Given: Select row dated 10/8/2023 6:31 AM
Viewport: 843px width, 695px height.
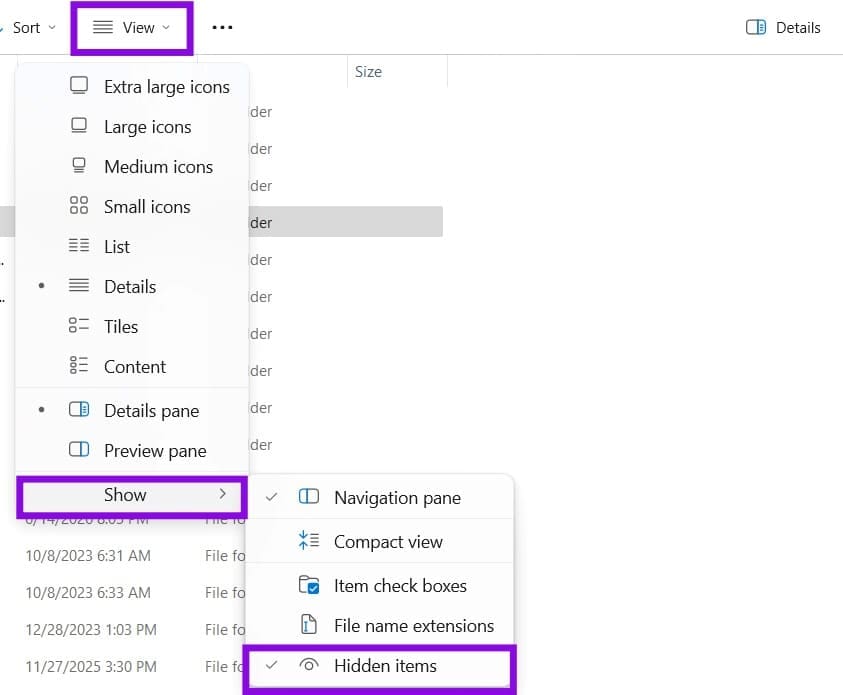Looking at the screenshot, I should pos(88,556).
